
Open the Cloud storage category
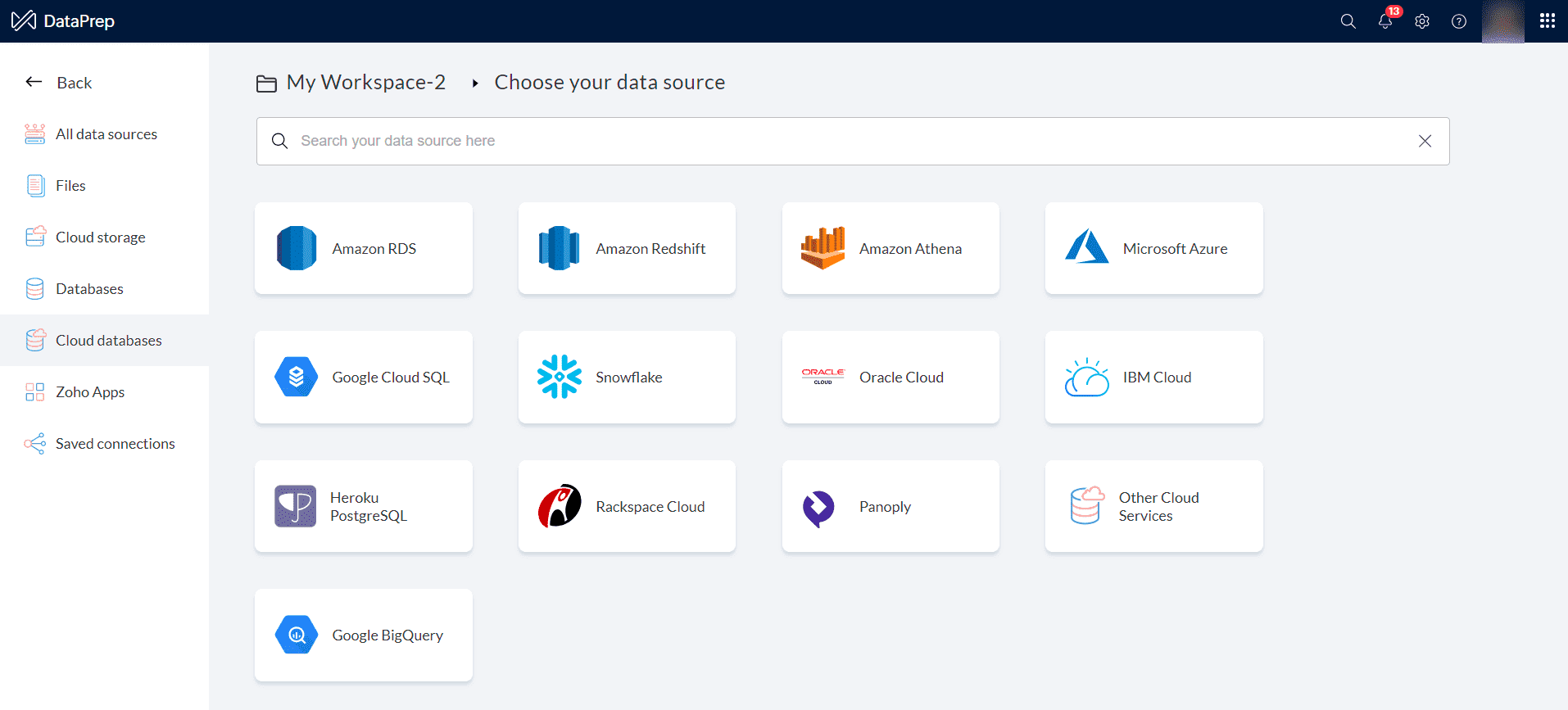pos(100,237)
